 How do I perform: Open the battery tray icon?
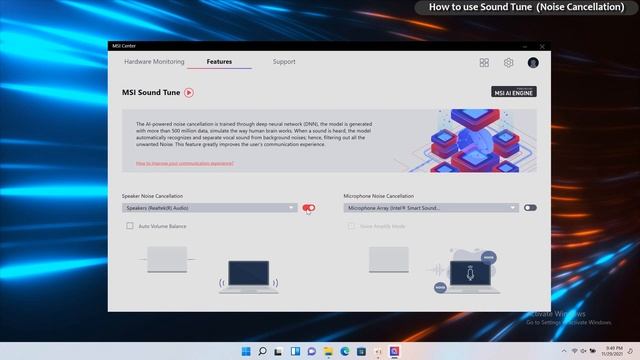593,351
